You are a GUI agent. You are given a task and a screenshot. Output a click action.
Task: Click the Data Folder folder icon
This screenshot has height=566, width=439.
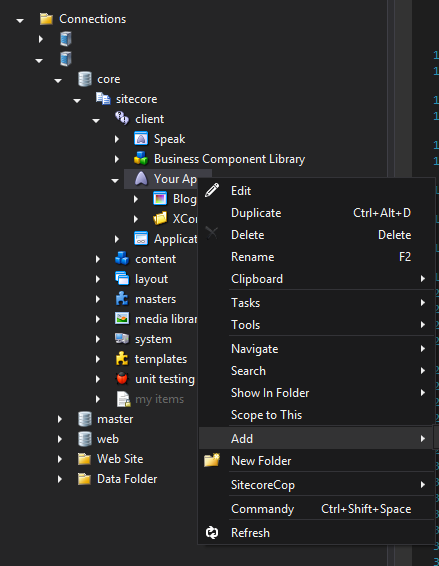point(84,479)
